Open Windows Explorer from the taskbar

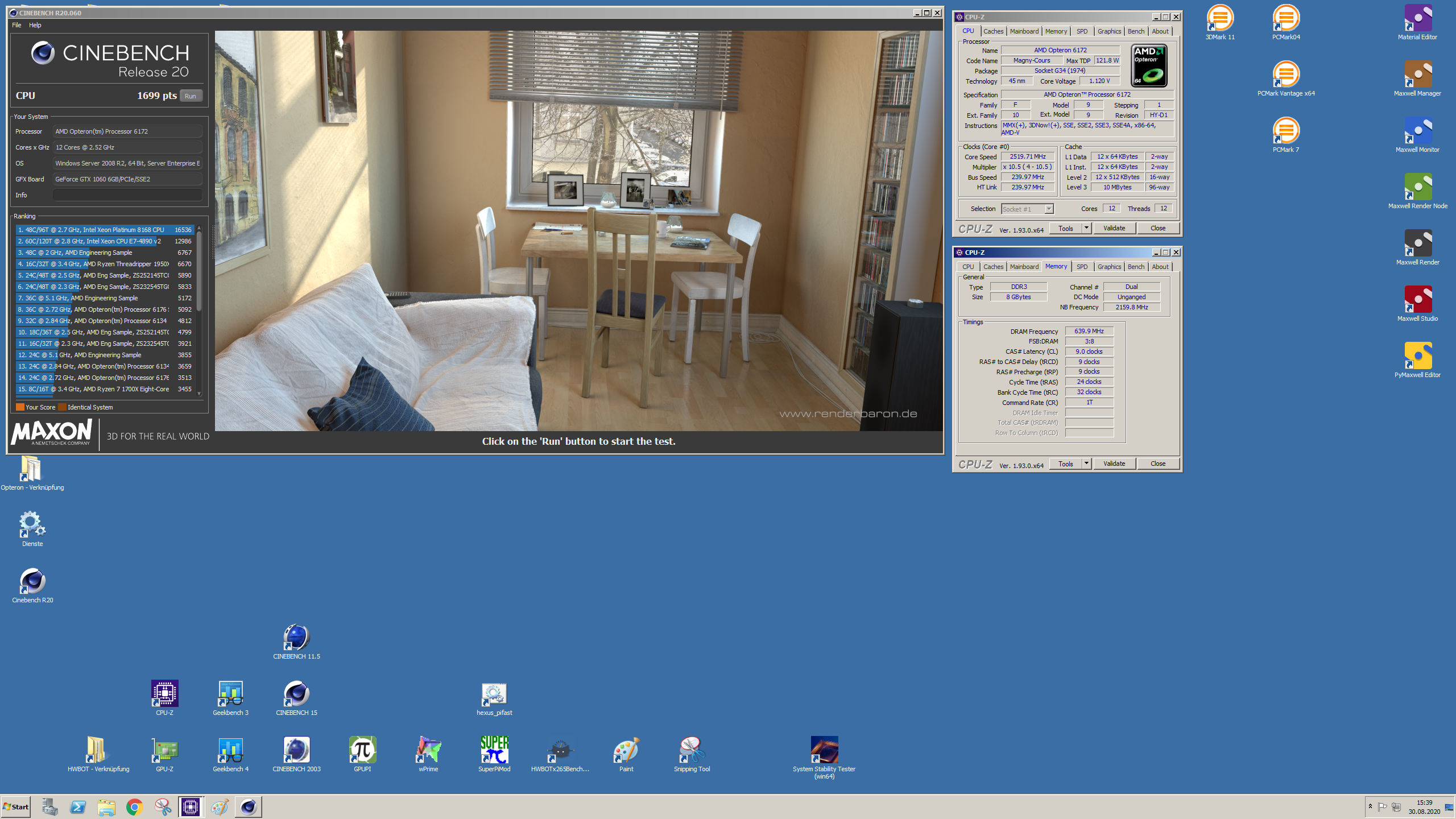pyautogui.click(x=106, y=807)
